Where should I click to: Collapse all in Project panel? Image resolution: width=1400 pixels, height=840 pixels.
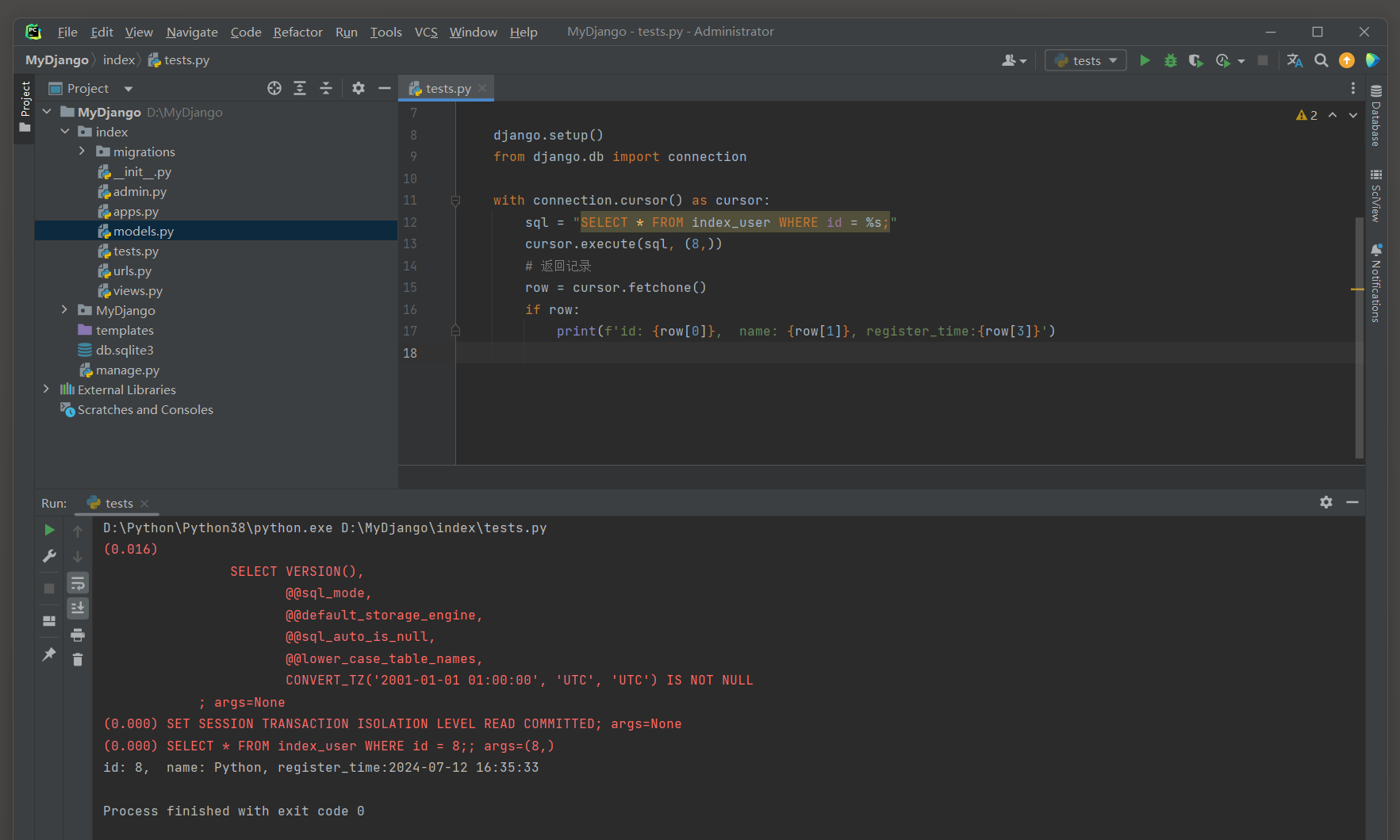(x=326, y=88)
